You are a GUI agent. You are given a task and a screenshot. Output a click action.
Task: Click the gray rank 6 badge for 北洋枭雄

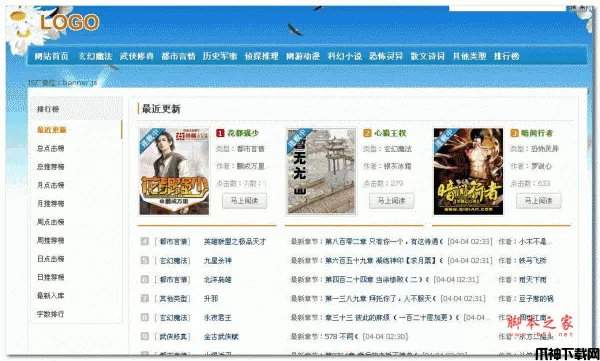pyautogui.click(x=145, y=279)
